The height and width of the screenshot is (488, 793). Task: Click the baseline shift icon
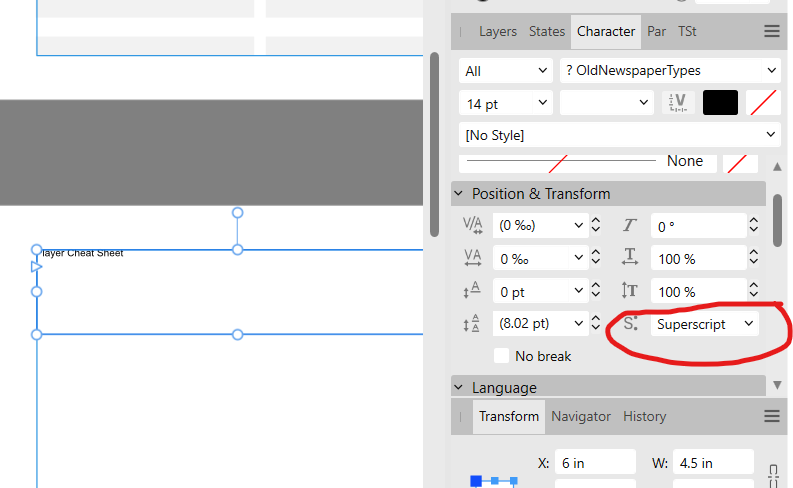point(472,291)
